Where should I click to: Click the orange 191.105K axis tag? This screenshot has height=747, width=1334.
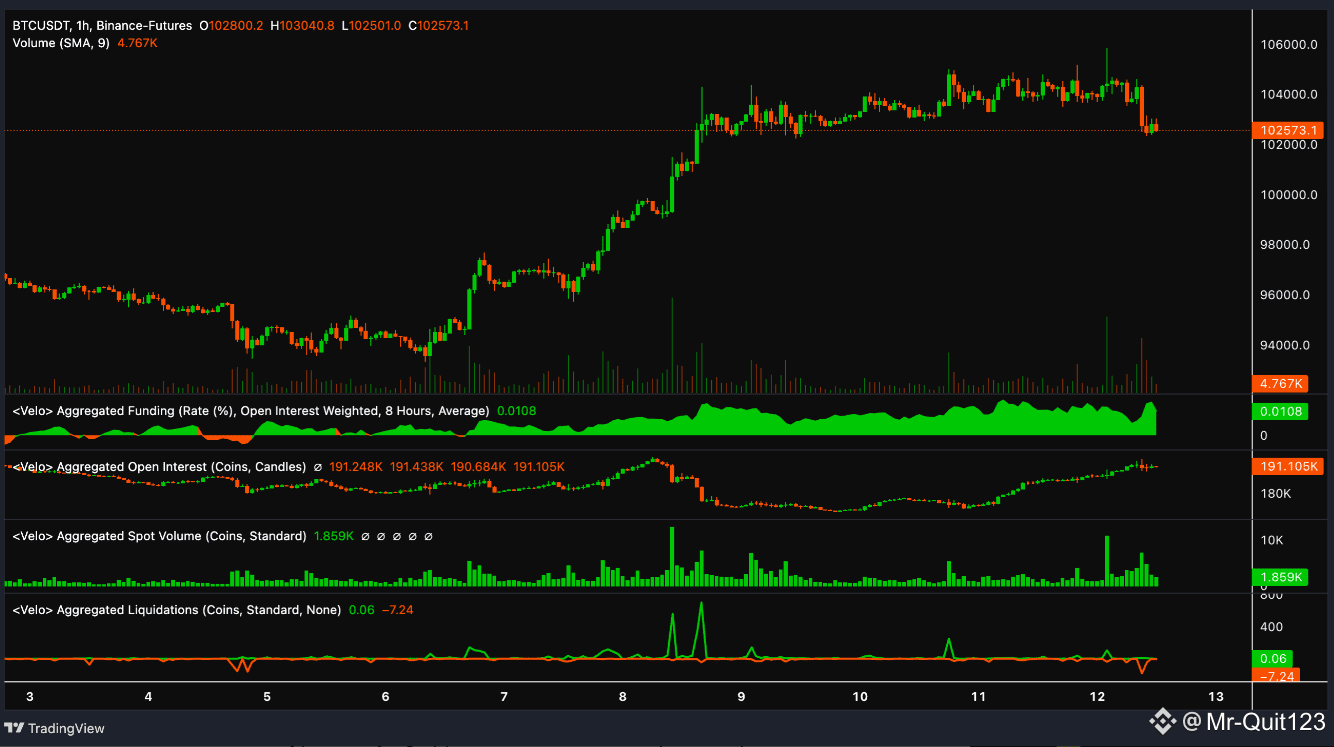tap(1286, 466)
